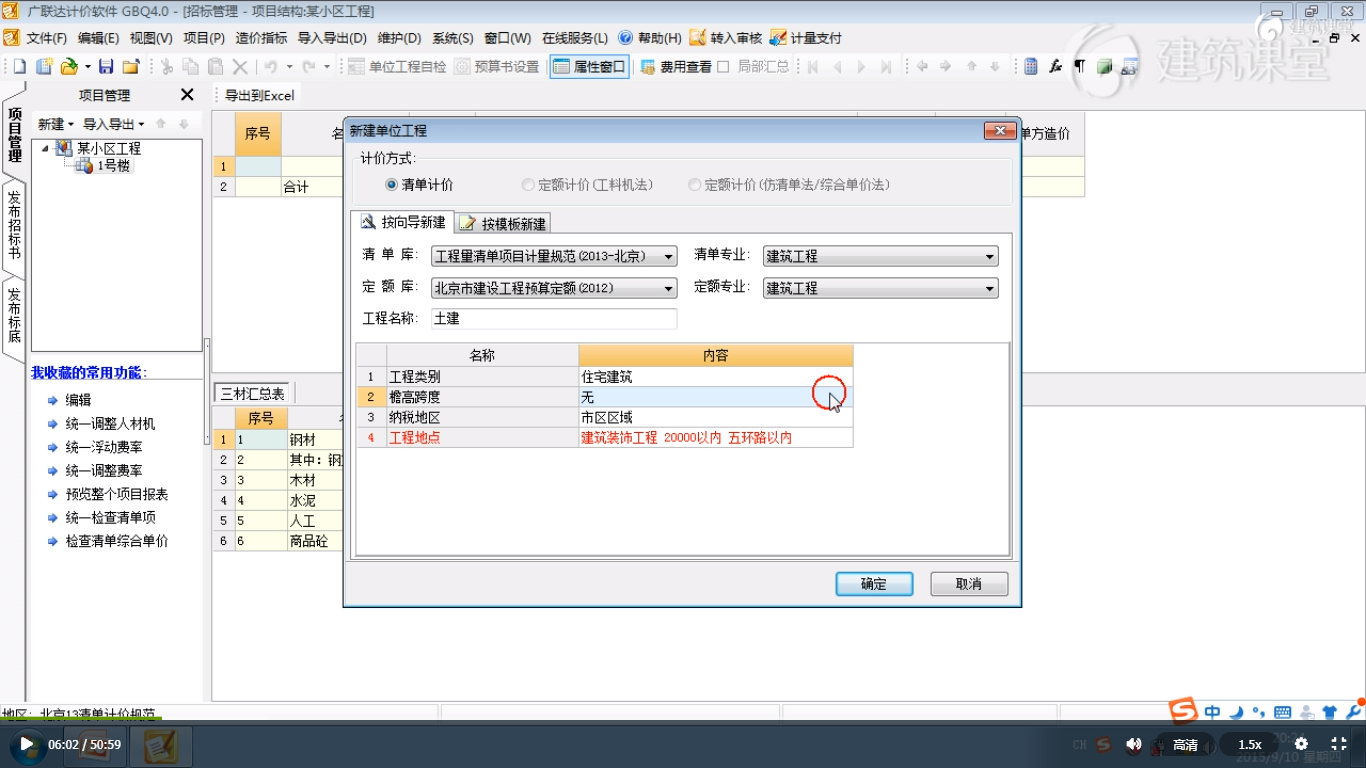Click the 檐高跨度 content cell 无
This screenshot has width=1366, height=768.
pos(715,397)
